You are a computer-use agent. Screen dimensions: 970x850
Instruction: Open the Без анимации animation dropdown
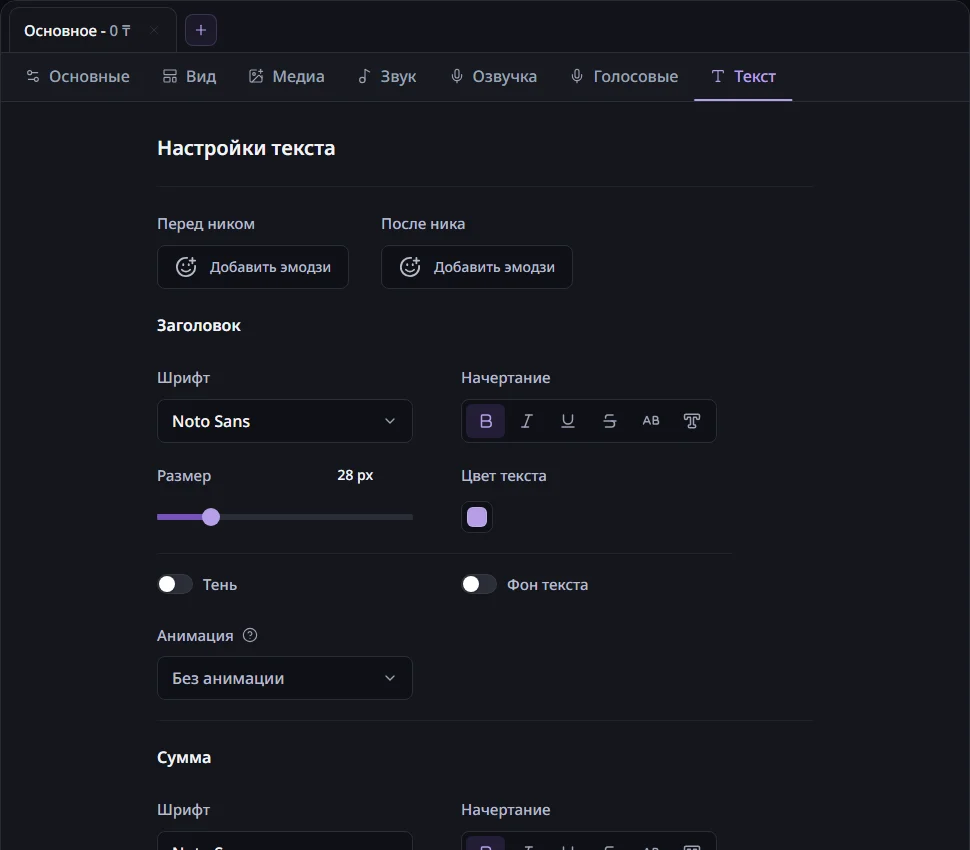pos(285,678)
